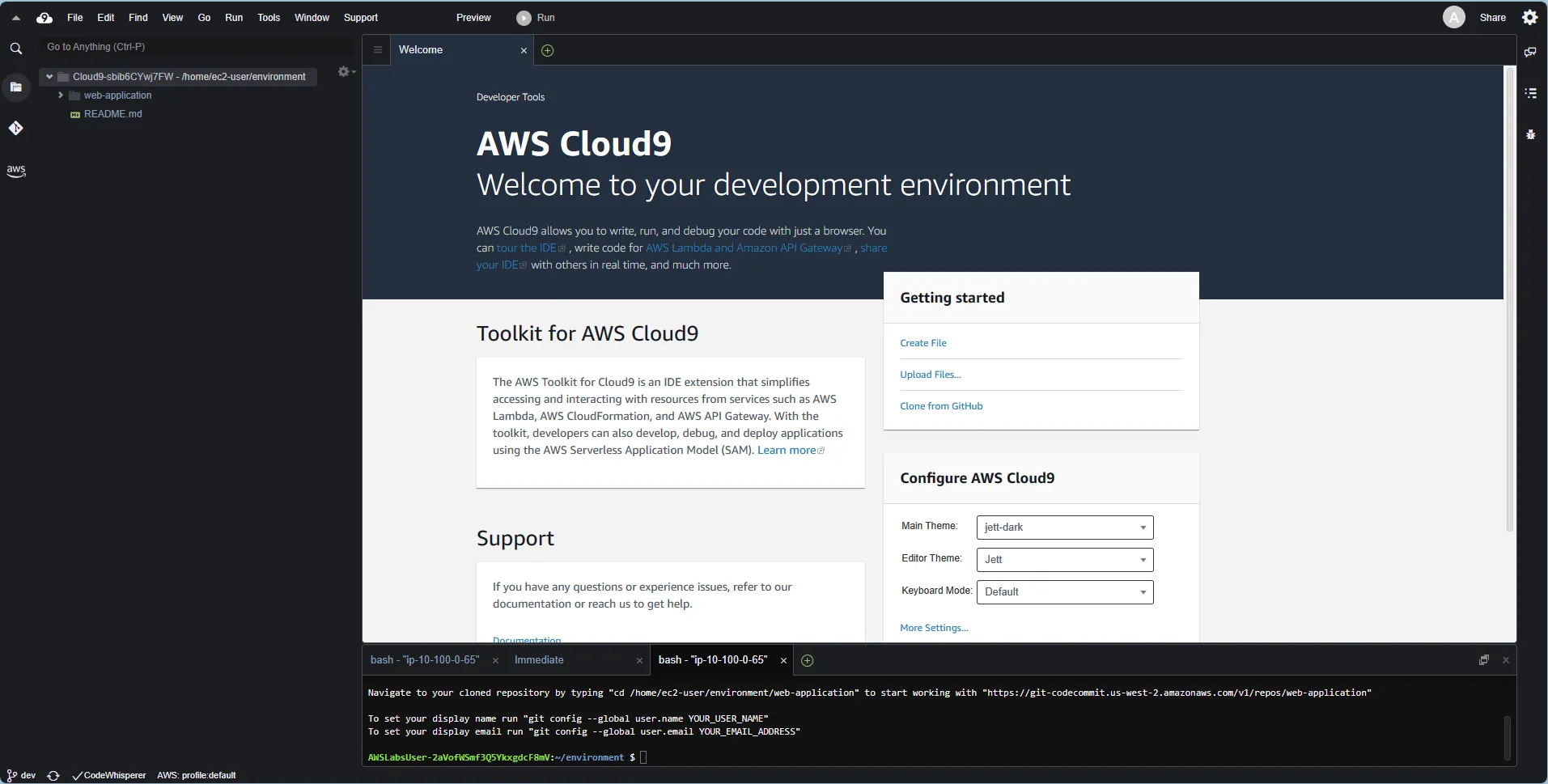Open the Main Theme dropdown

(1064, 528)
